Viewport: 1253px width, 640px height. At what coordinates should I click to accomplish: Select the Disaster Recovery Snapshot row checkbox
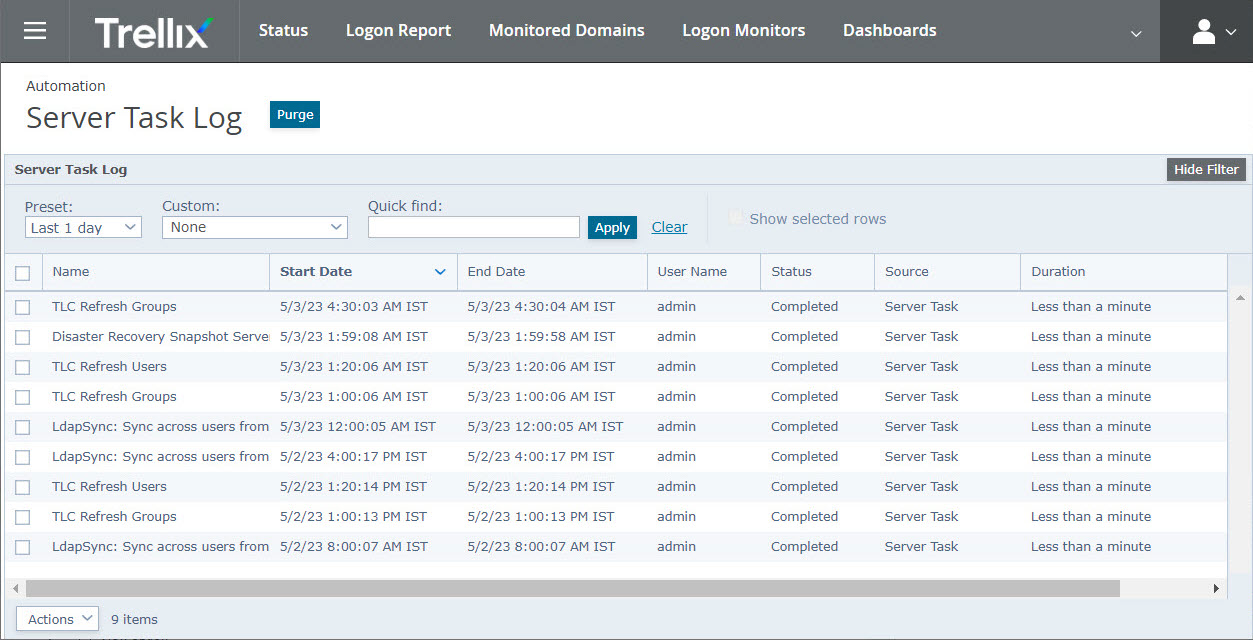[22, 337]
